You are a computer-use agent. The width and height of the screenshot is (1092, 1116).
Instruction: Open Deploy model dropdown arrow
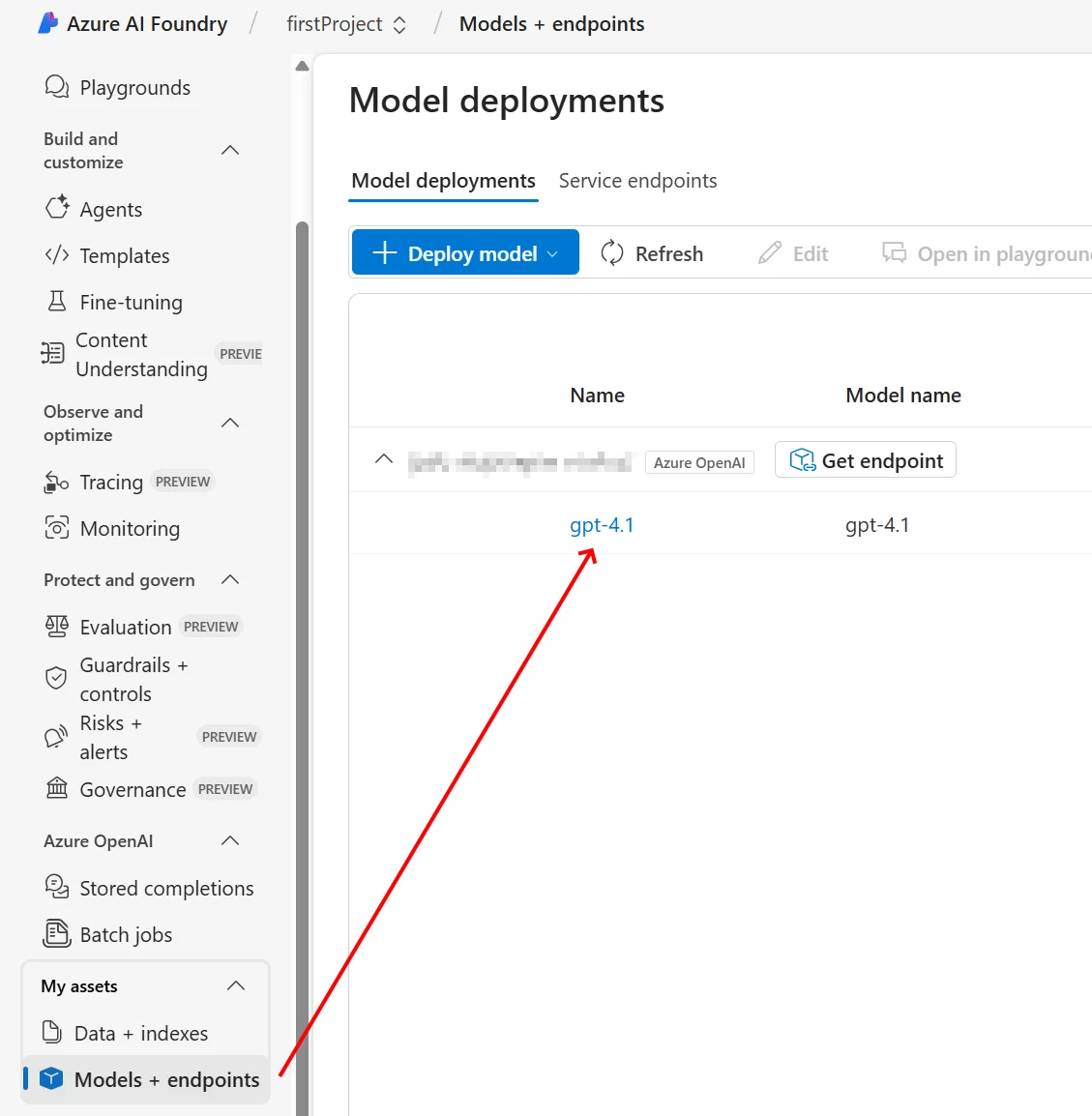click(x=552, y=254)
